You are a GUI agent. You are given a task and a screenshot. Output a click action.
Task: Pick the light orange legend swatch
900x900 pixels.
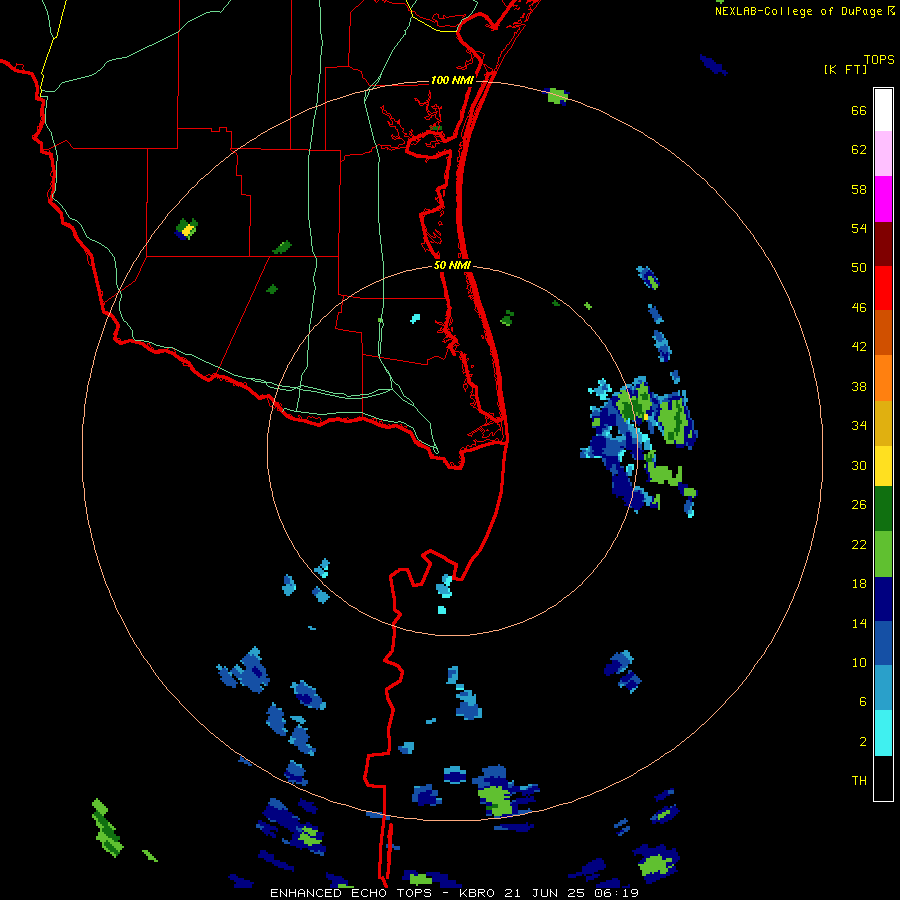[x=883, y=378]
